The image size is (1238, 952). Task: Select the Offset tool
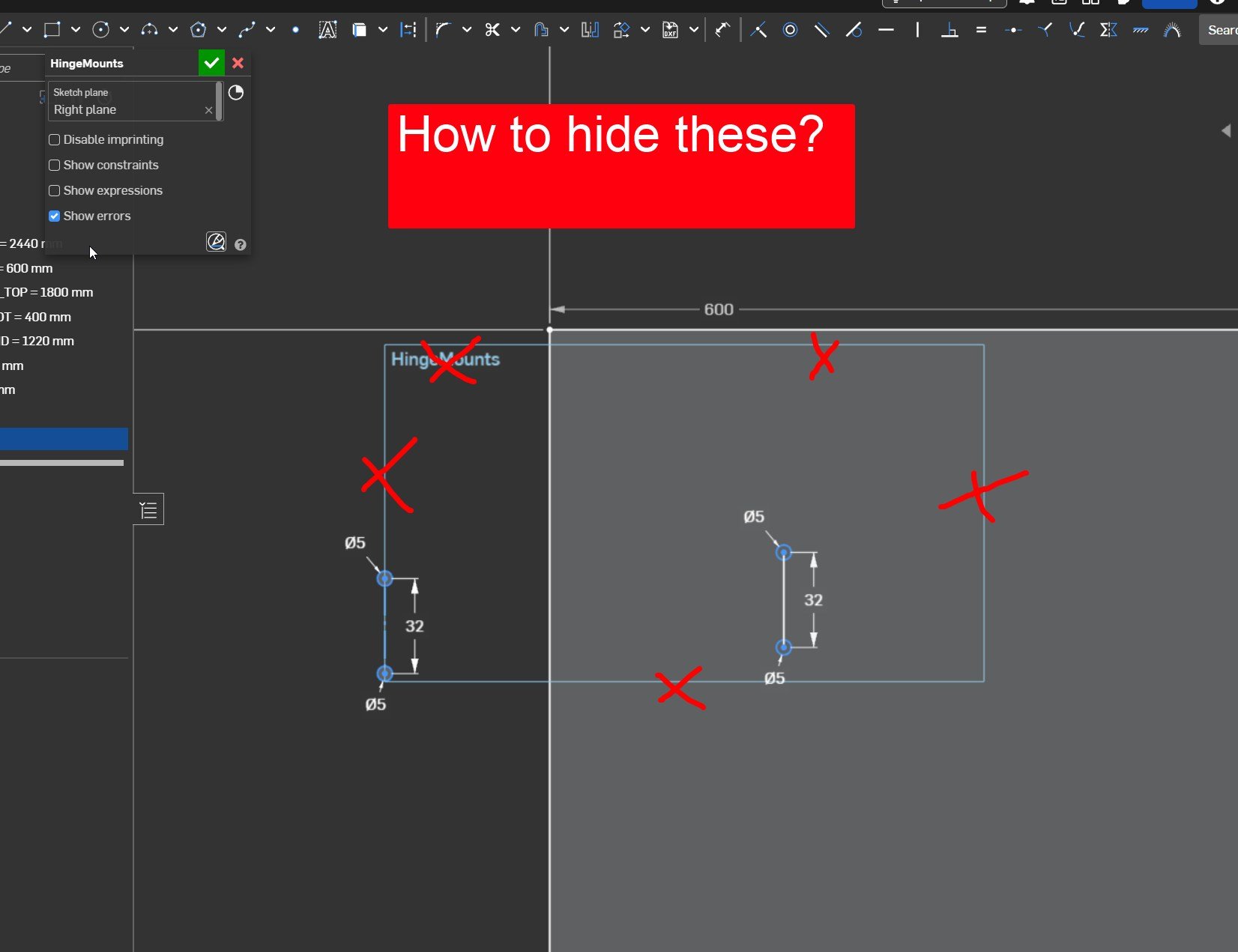click(541, 29)
